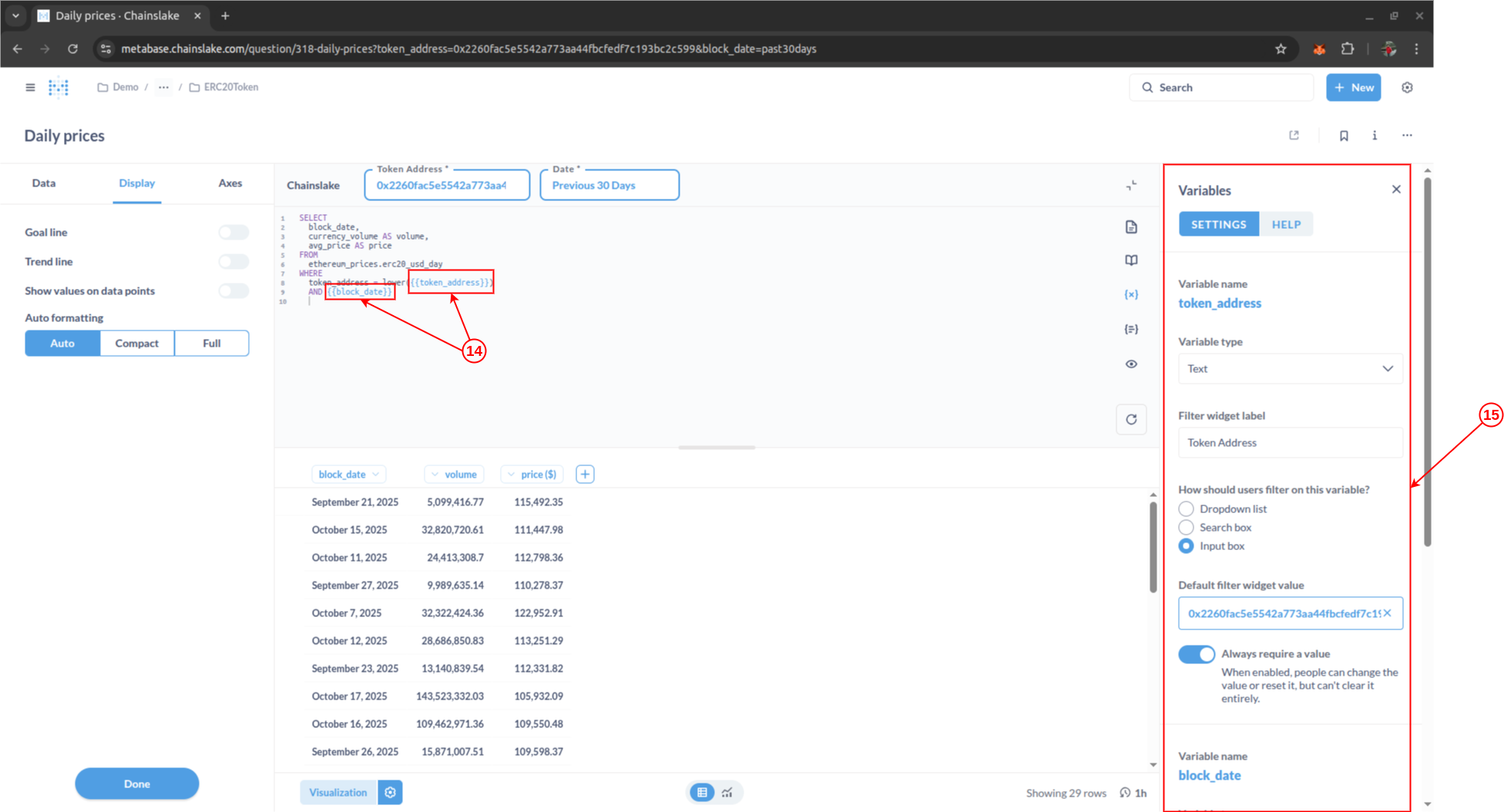Viewport: 1504px width, 812px height.
Task: Click the Filter widget label field
Action: pos(1290,442)
